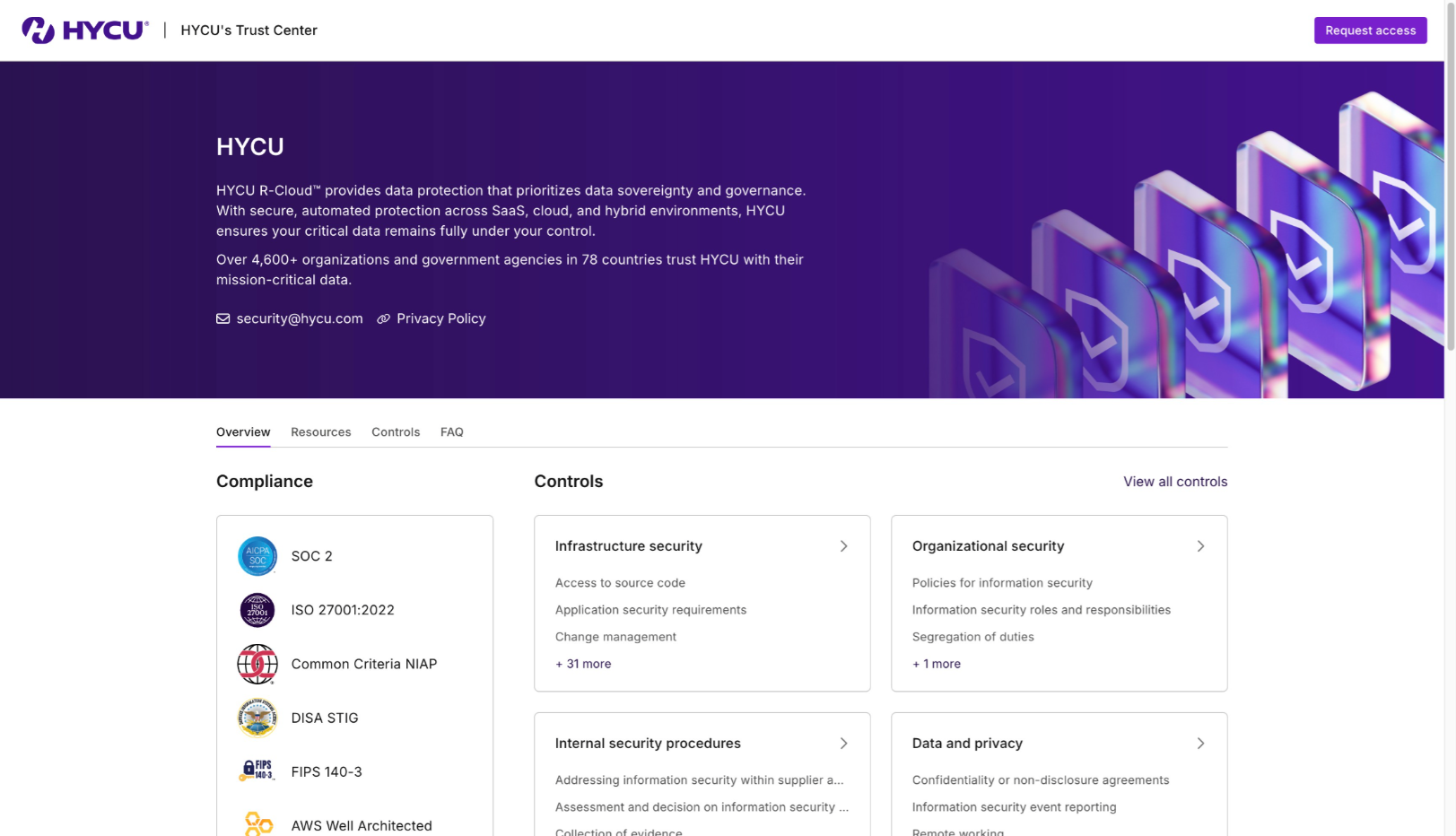
Task: Open the DISA STIG compliance badge
Action: click(x=257, y=718)
